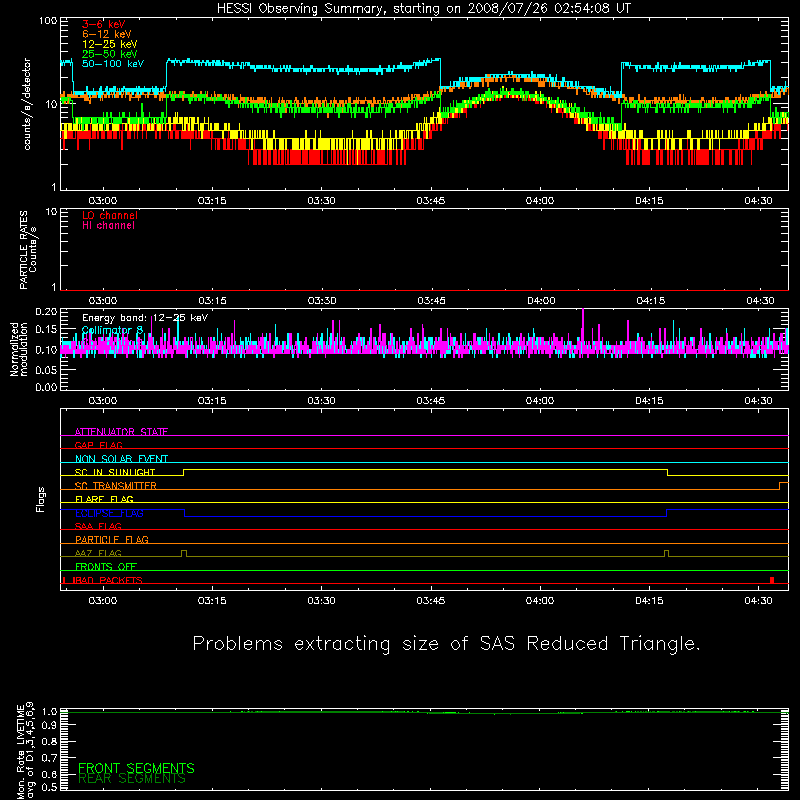Click the SC TRANSMITTER flag label

point(116,486)
